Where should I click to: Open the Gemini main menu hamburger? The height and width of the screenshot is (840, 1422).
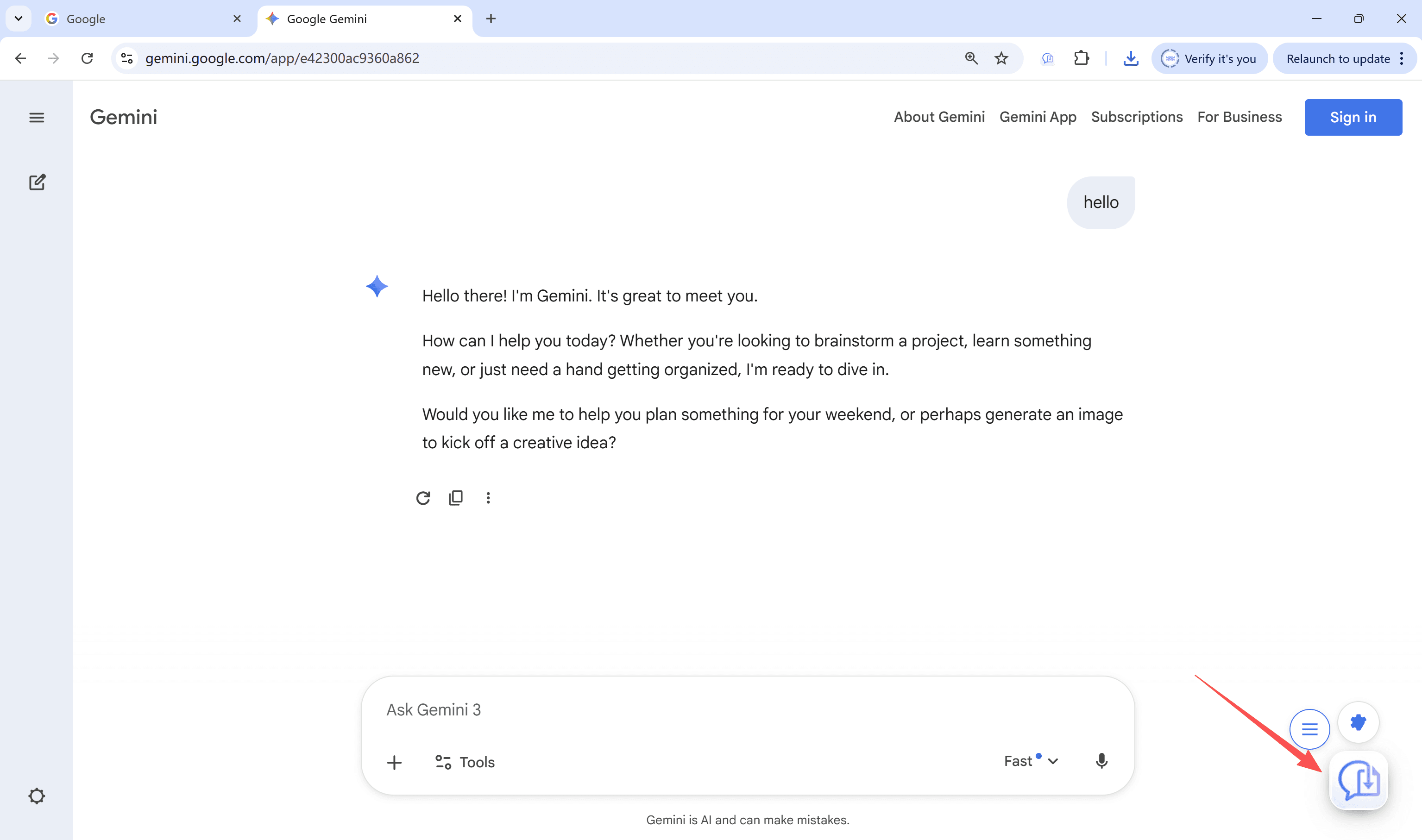click(x=37, y=118)
